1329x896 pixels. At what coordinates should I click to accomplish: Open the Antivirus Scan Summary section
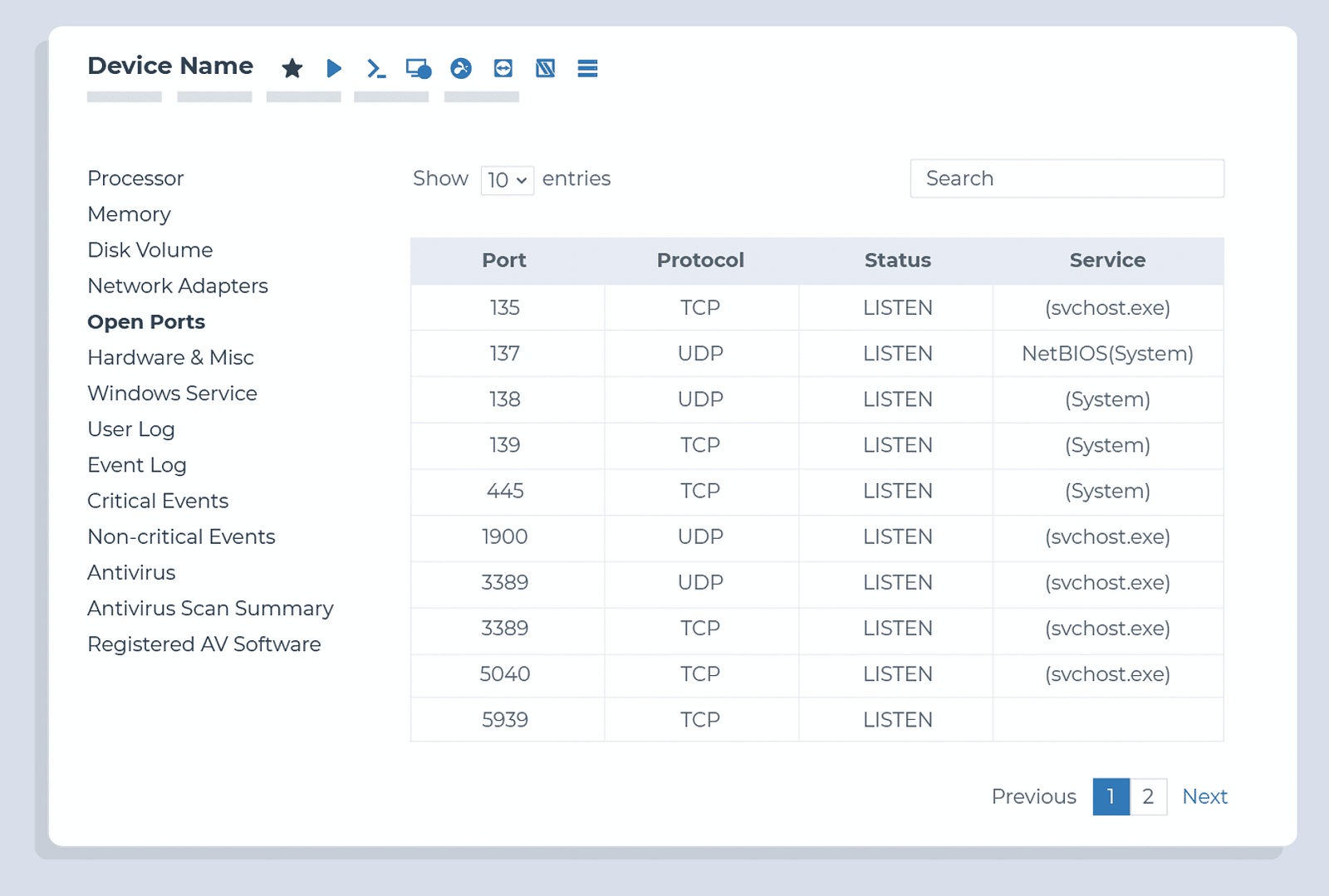coord(210,608)
